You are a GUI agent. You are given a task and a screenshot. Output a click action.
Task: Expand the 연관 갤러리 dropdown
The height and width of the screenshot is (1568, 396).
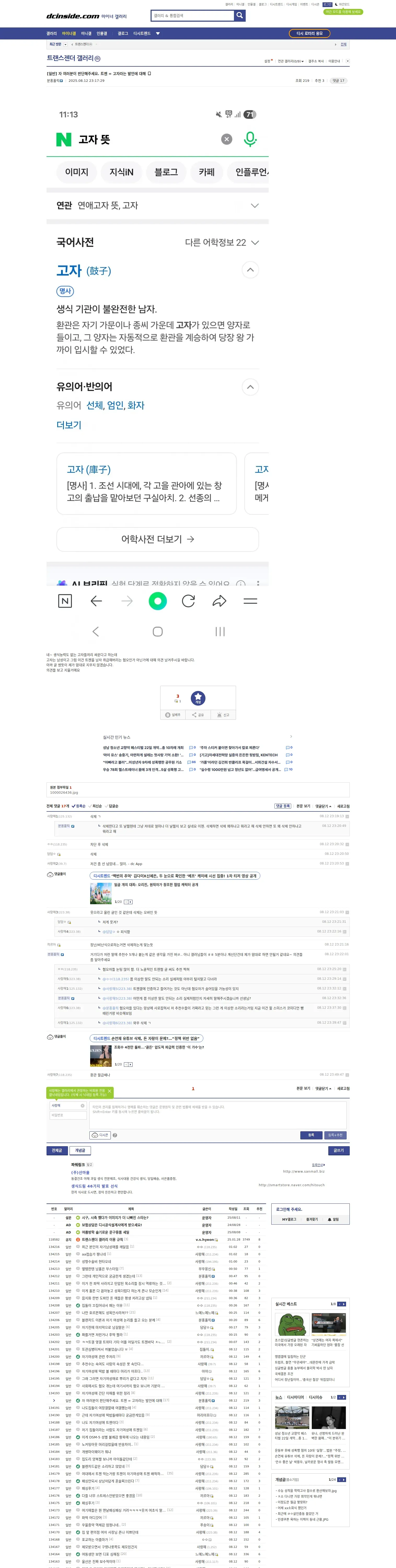pos(291,61)
